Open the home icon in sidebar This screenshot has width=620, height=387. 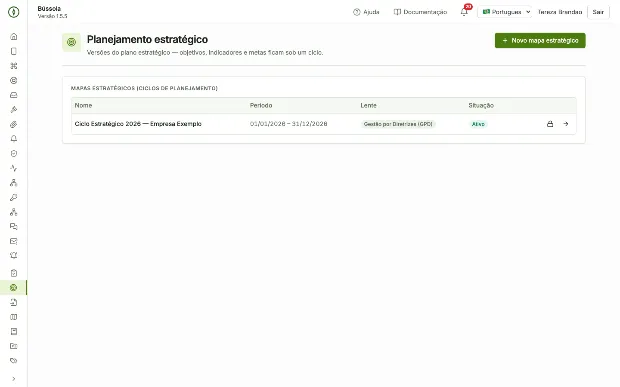pyautogui.click(x=13, y=36)
